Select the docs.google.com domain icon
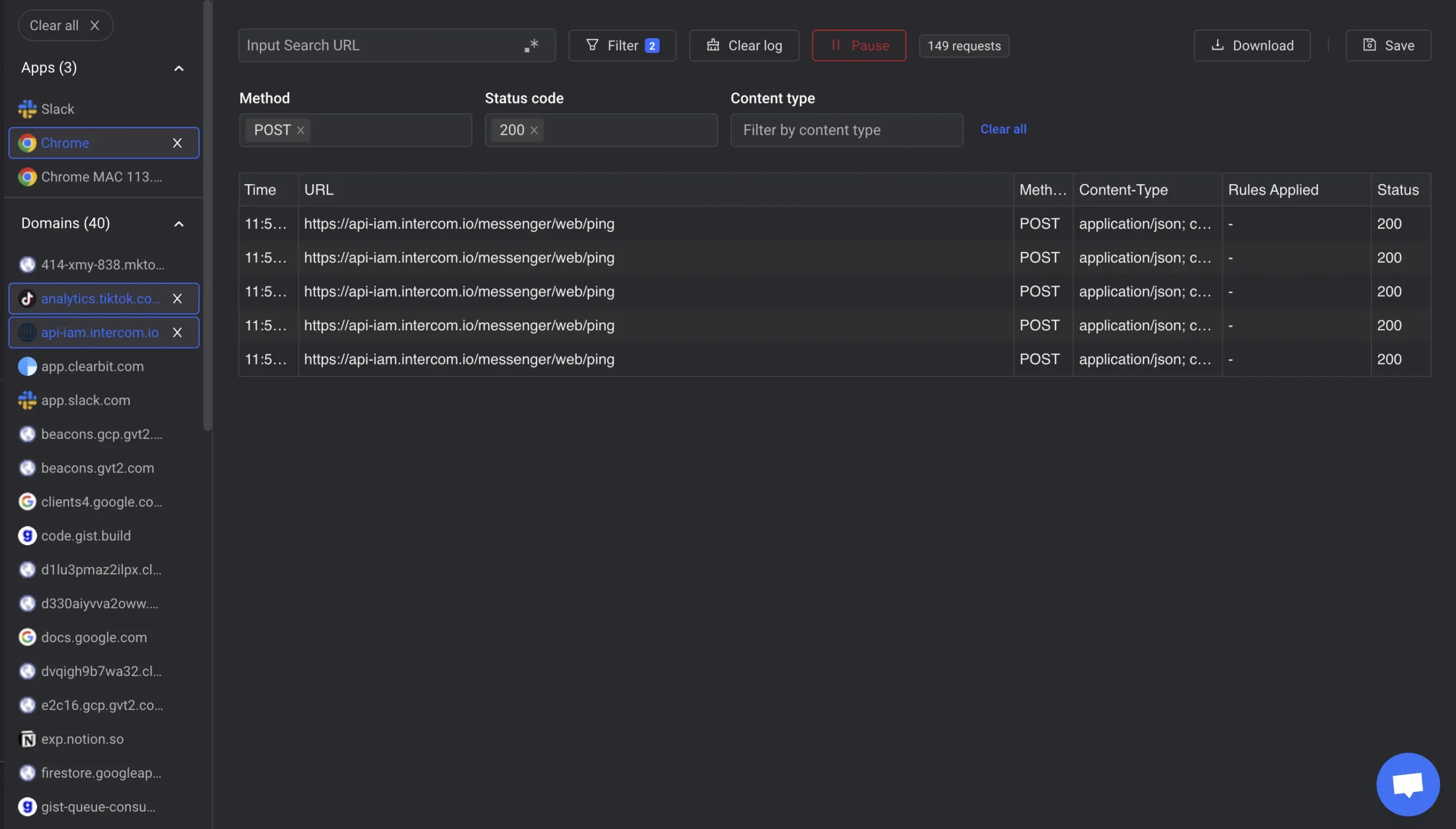The height and width of the screenshot is (829, 1456). (27, 637)
